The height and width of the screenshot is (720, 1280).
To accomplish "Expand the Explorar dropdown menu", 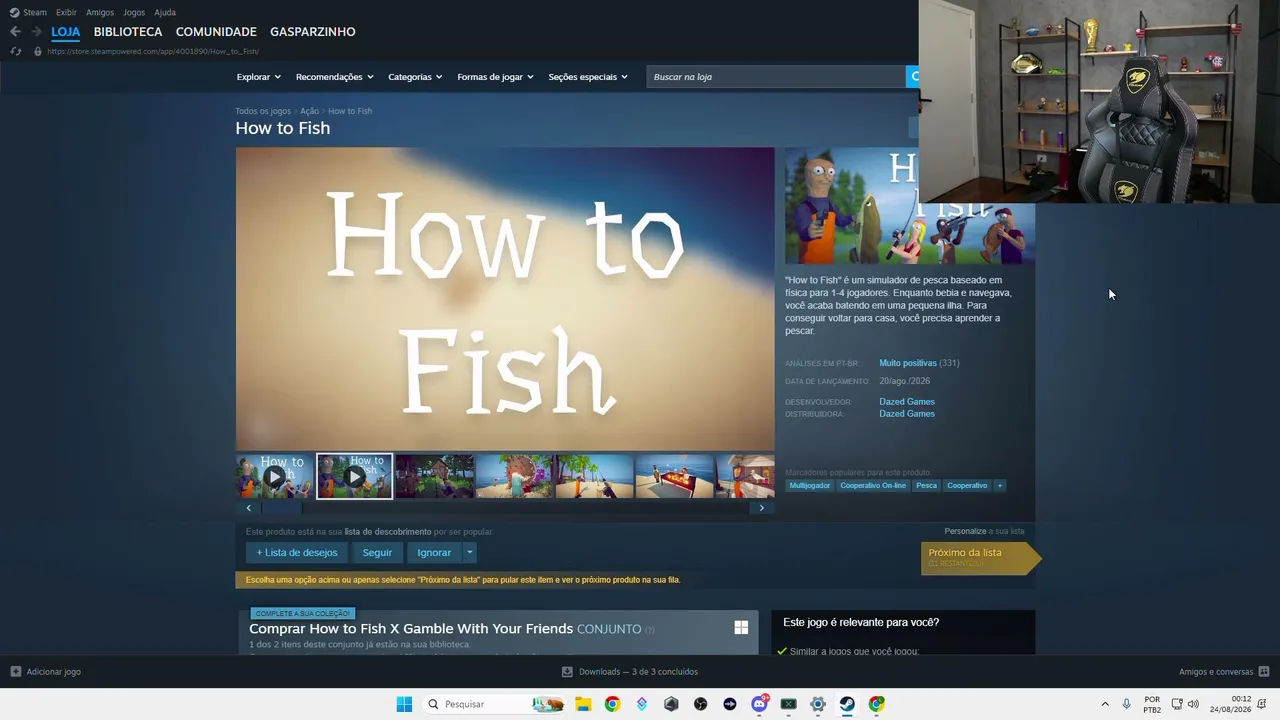I will 259,77.
